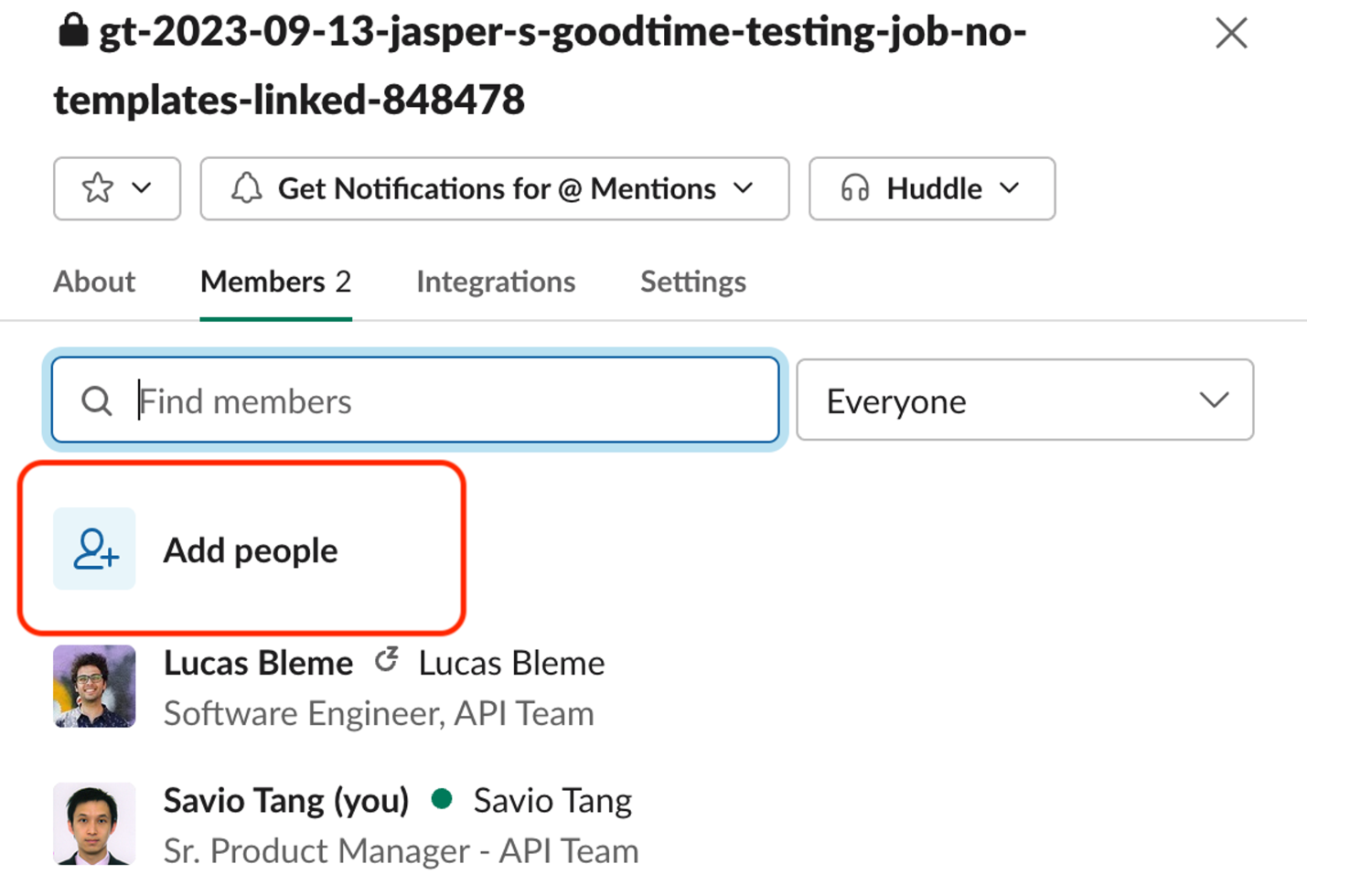Expand the star favorites dropdown chevron
This screenshot has height=896, width=1350.
(x=142, y=188)
